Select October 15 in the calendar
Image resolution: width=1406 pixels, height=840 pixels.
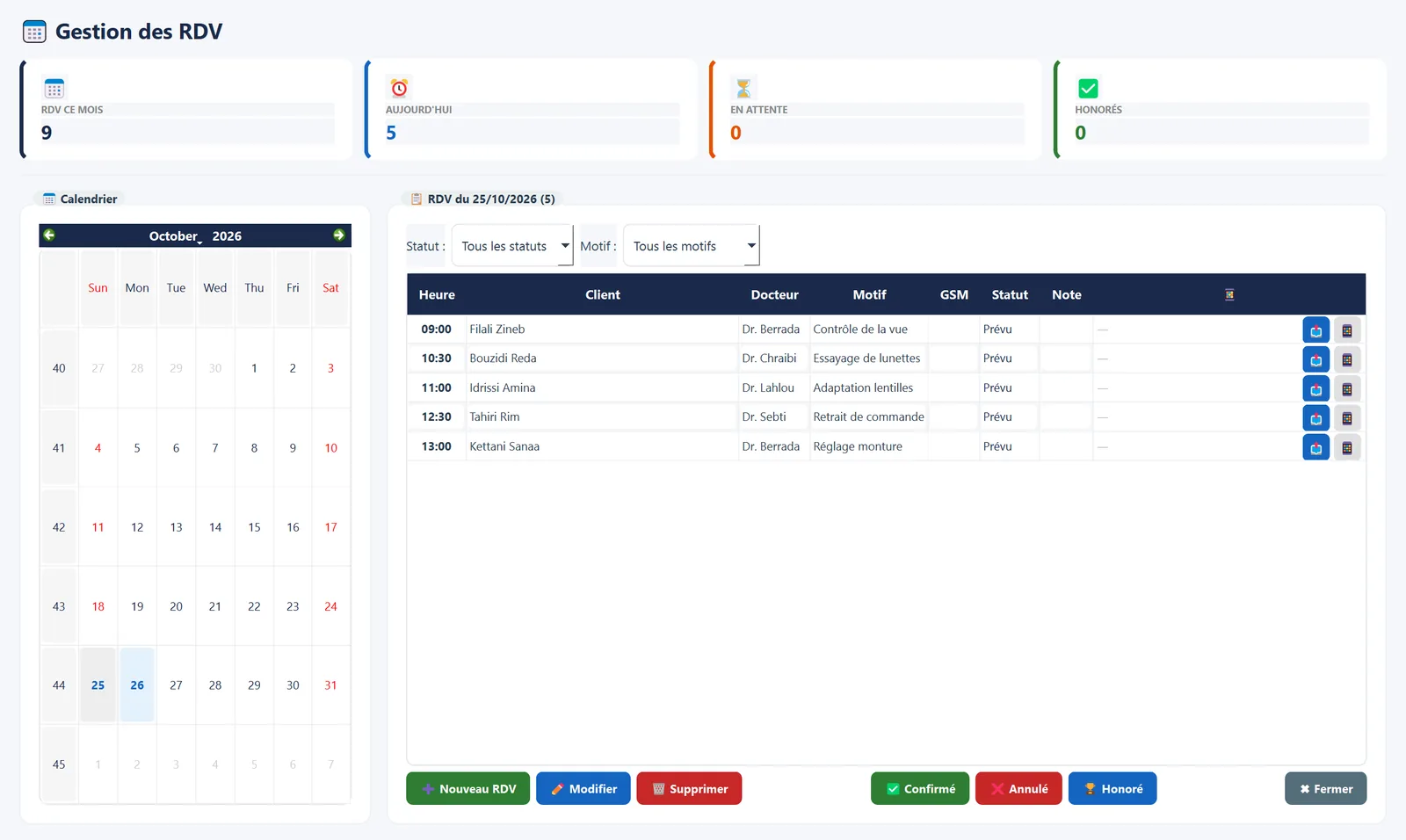(254, 527)
